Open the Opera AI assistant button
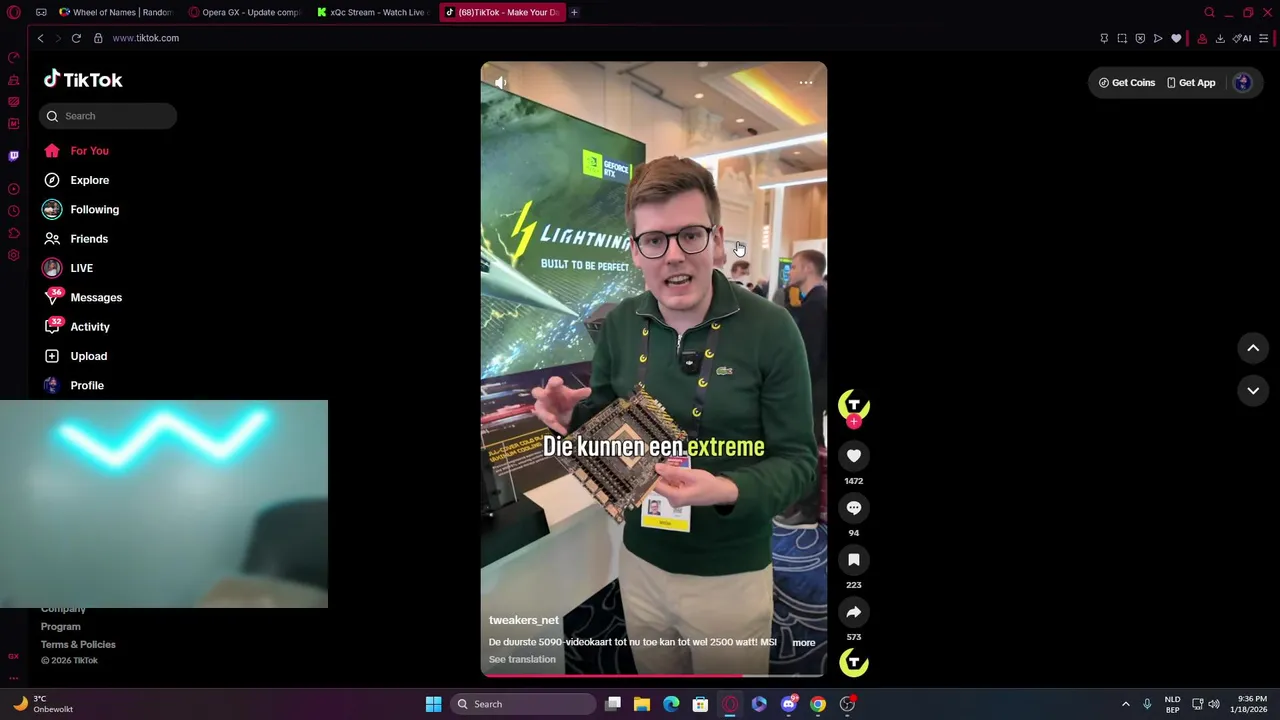This screenshot has width=1280, height=720. tap(1242, 38)
